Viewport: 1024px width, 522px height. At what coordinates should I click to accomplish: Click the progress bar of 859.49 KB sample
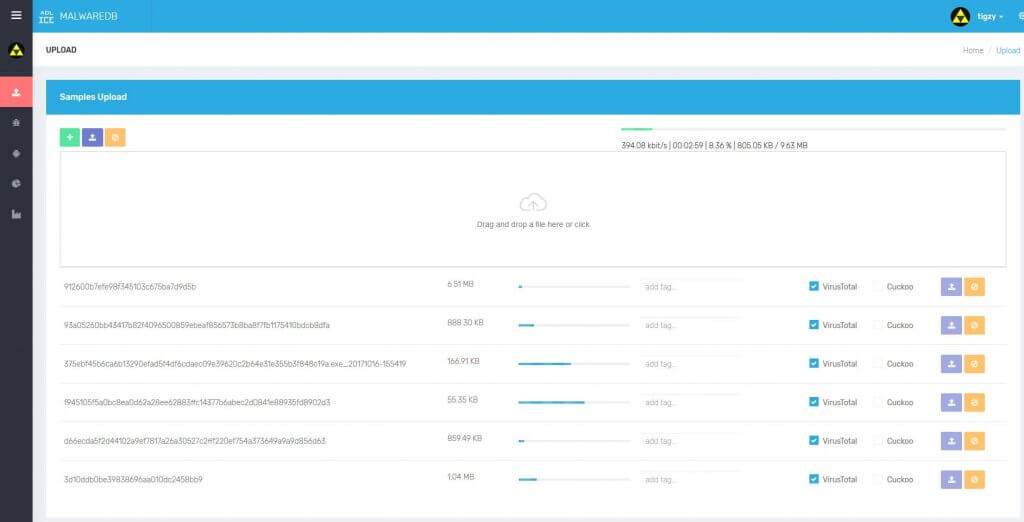(x=573, y=441)
